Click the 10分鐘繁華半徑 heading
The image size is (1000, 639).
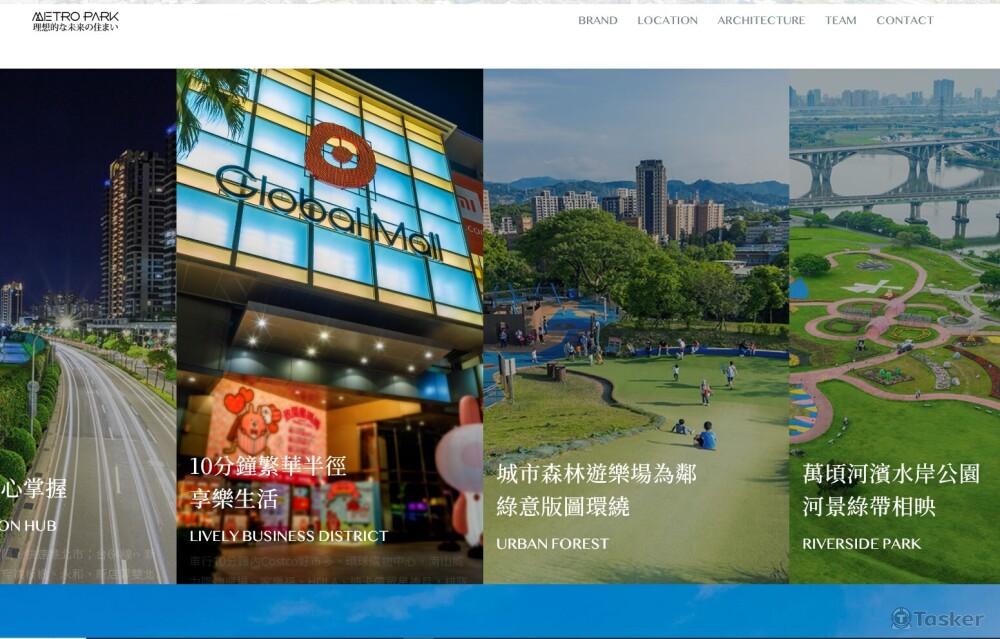coord(268,467)
